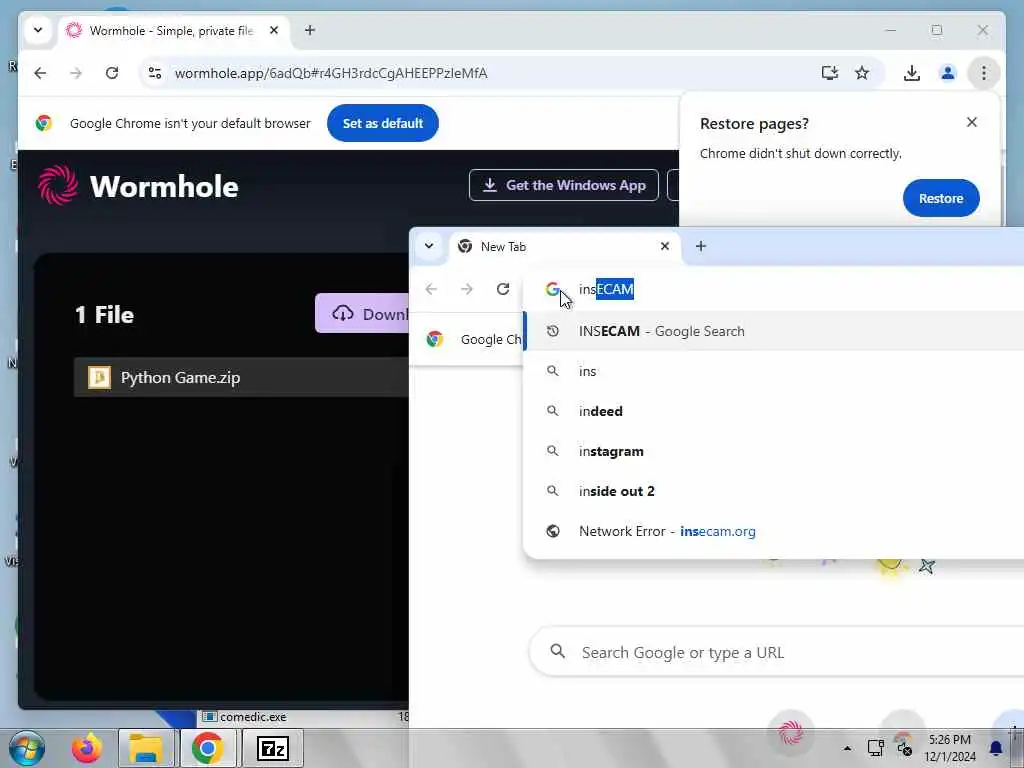Screen dimensions: 1024x768
Task: Click the network tray icon
Action: click(x=875, y=748)
